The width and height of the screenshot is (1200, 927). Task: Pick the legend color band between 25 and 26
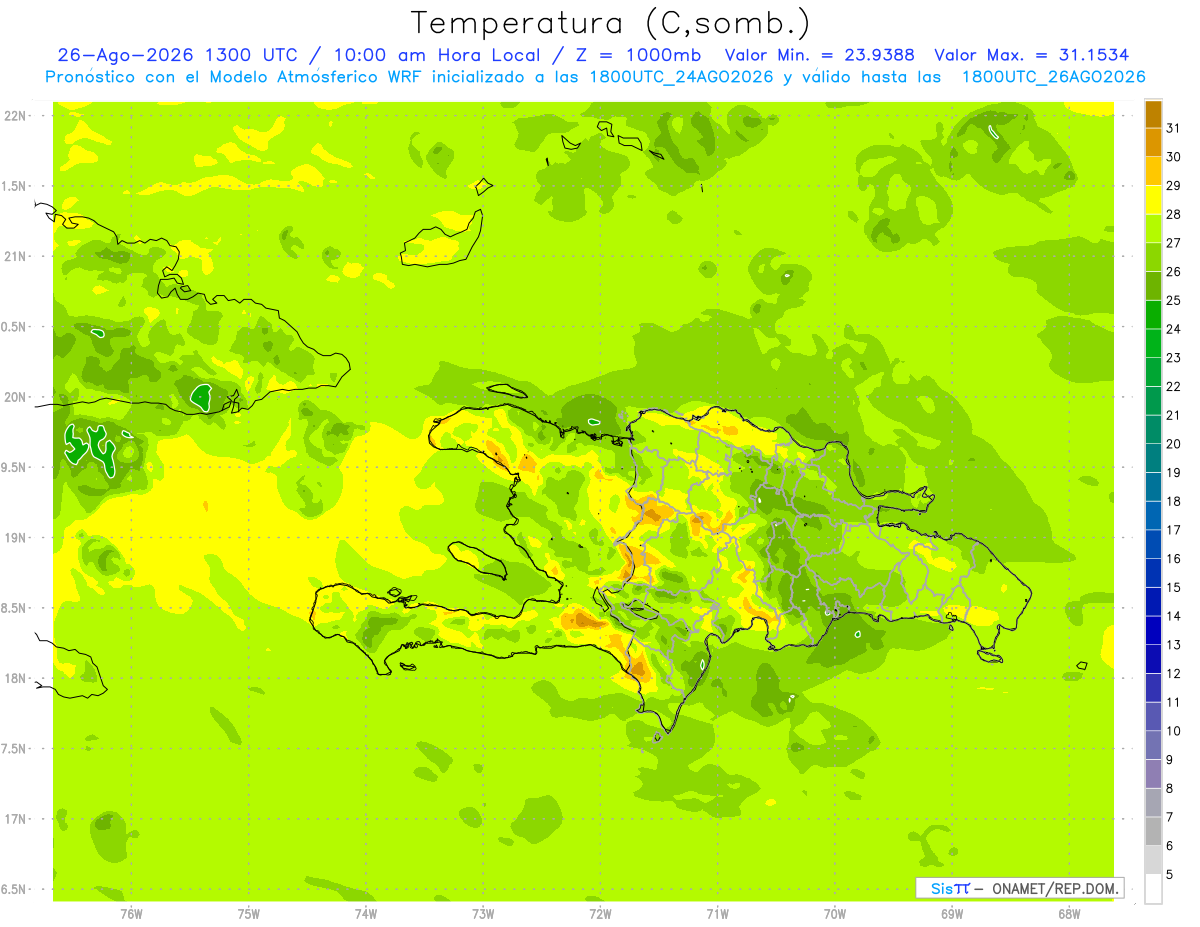[1153, 286]
